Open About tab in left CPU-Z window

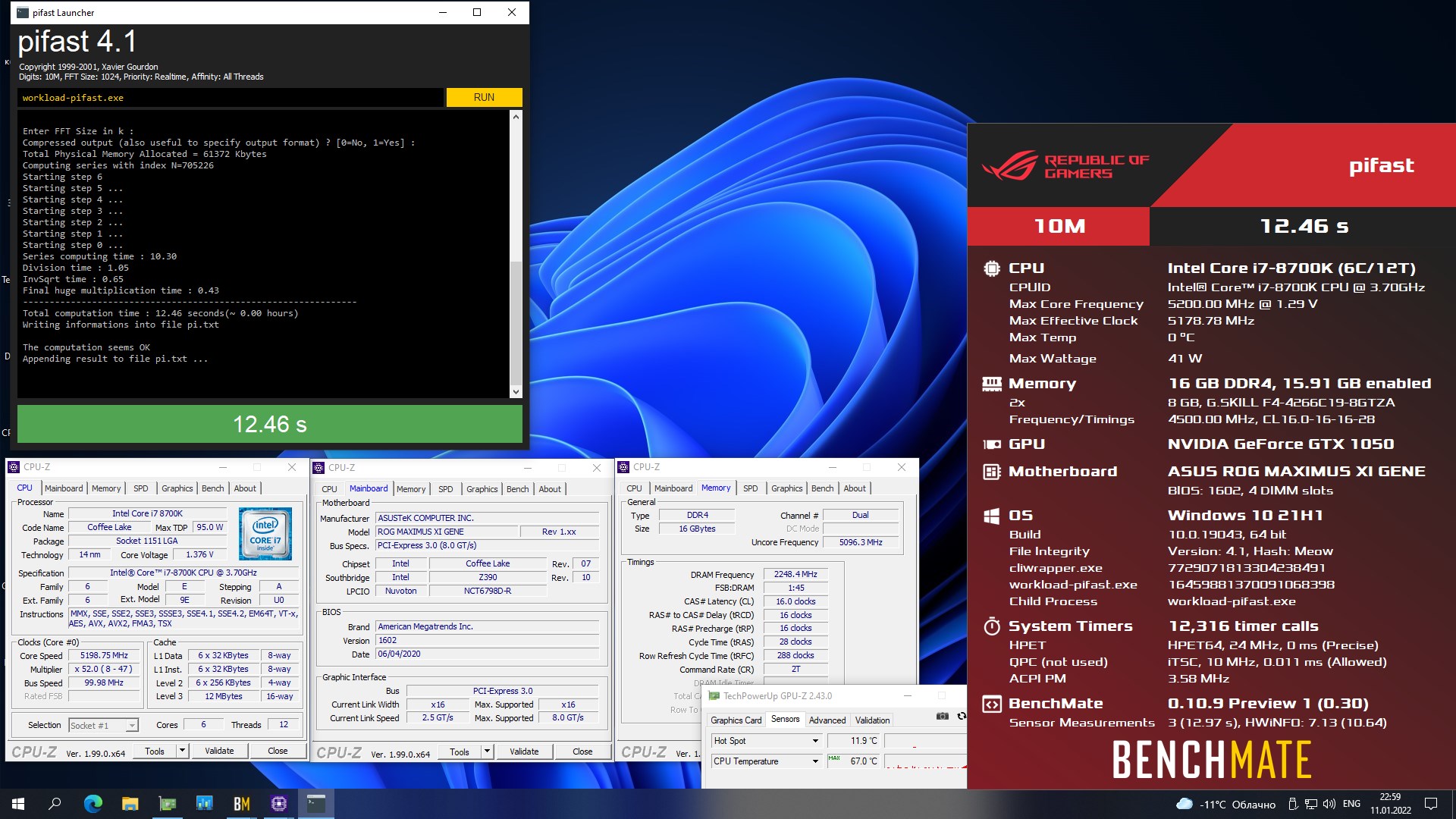(245, 488)
